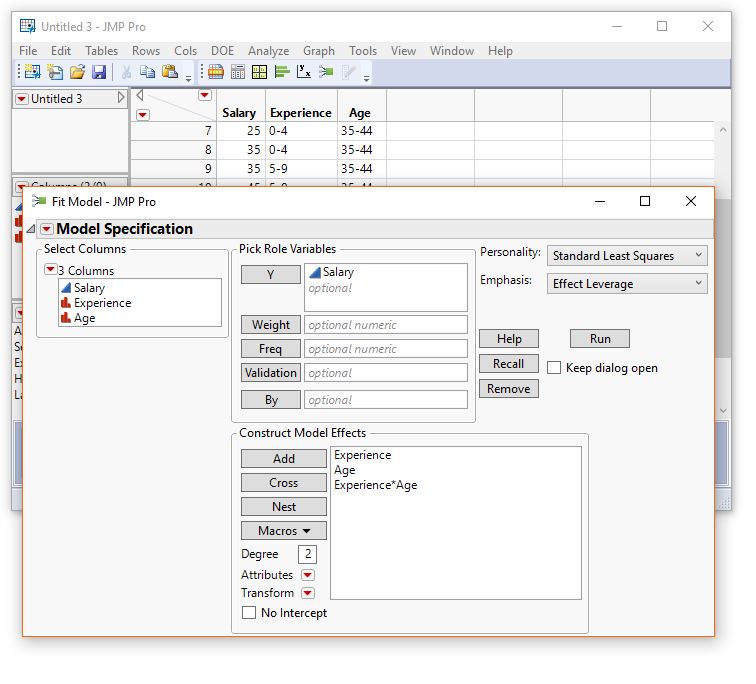This screenshot has width=756, height=684.
Task: Enable Keep dialog open checkbox
Action: [x=554, y=368]
